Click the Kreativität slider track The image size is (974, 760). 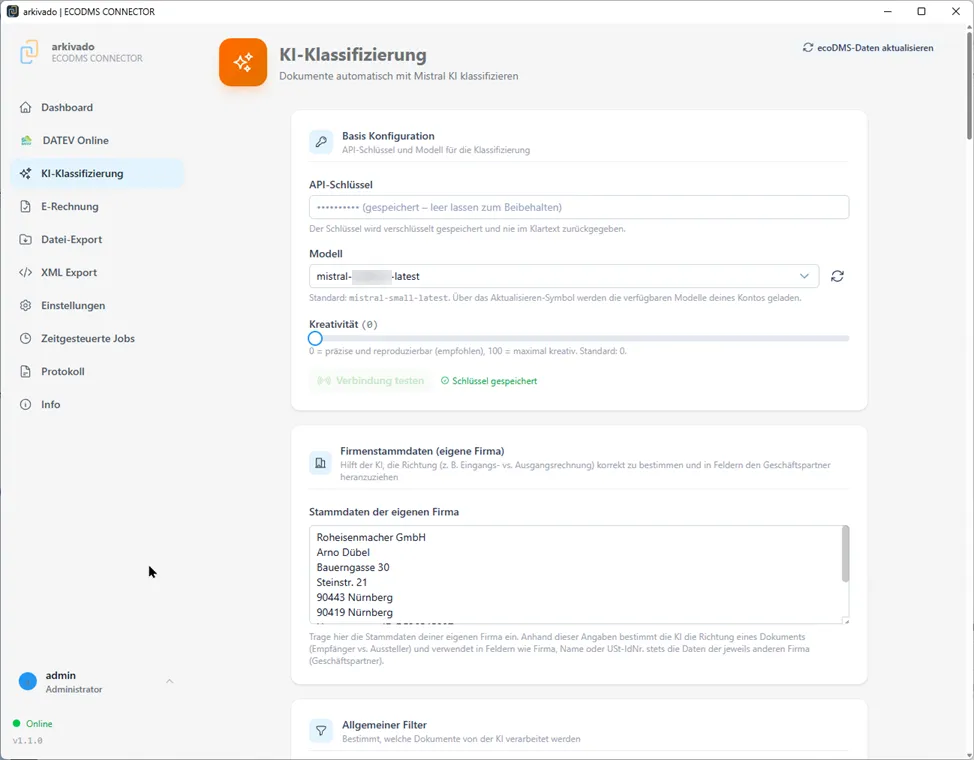[x=579, y=338]
